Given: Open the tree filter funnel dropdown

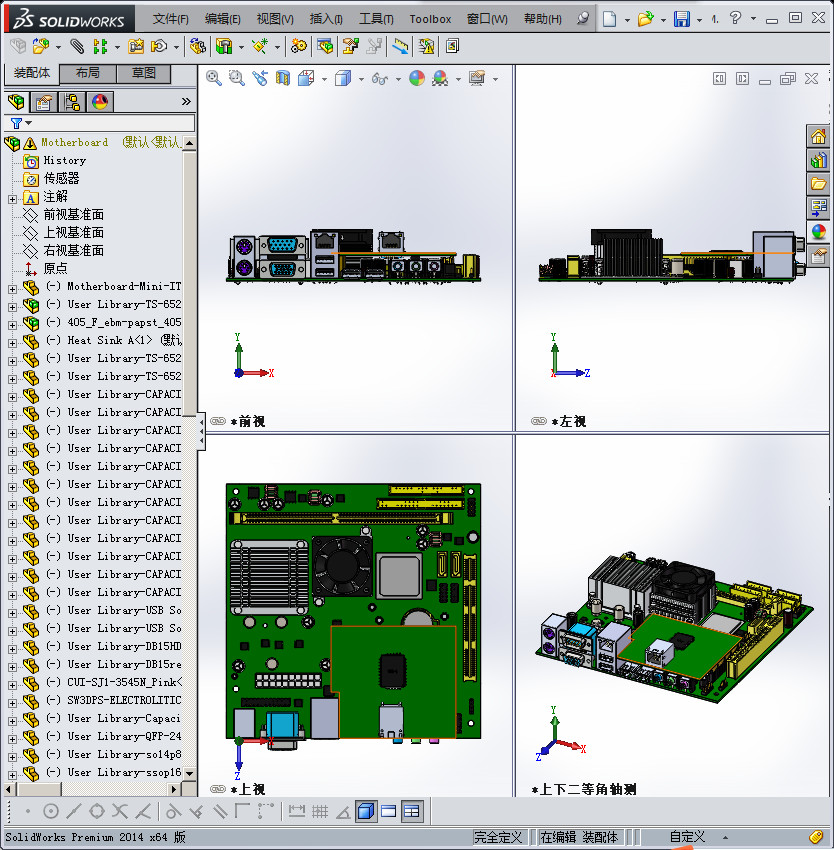Looking at the screenshot, I should pyautogui.click(x=21, y=124).
